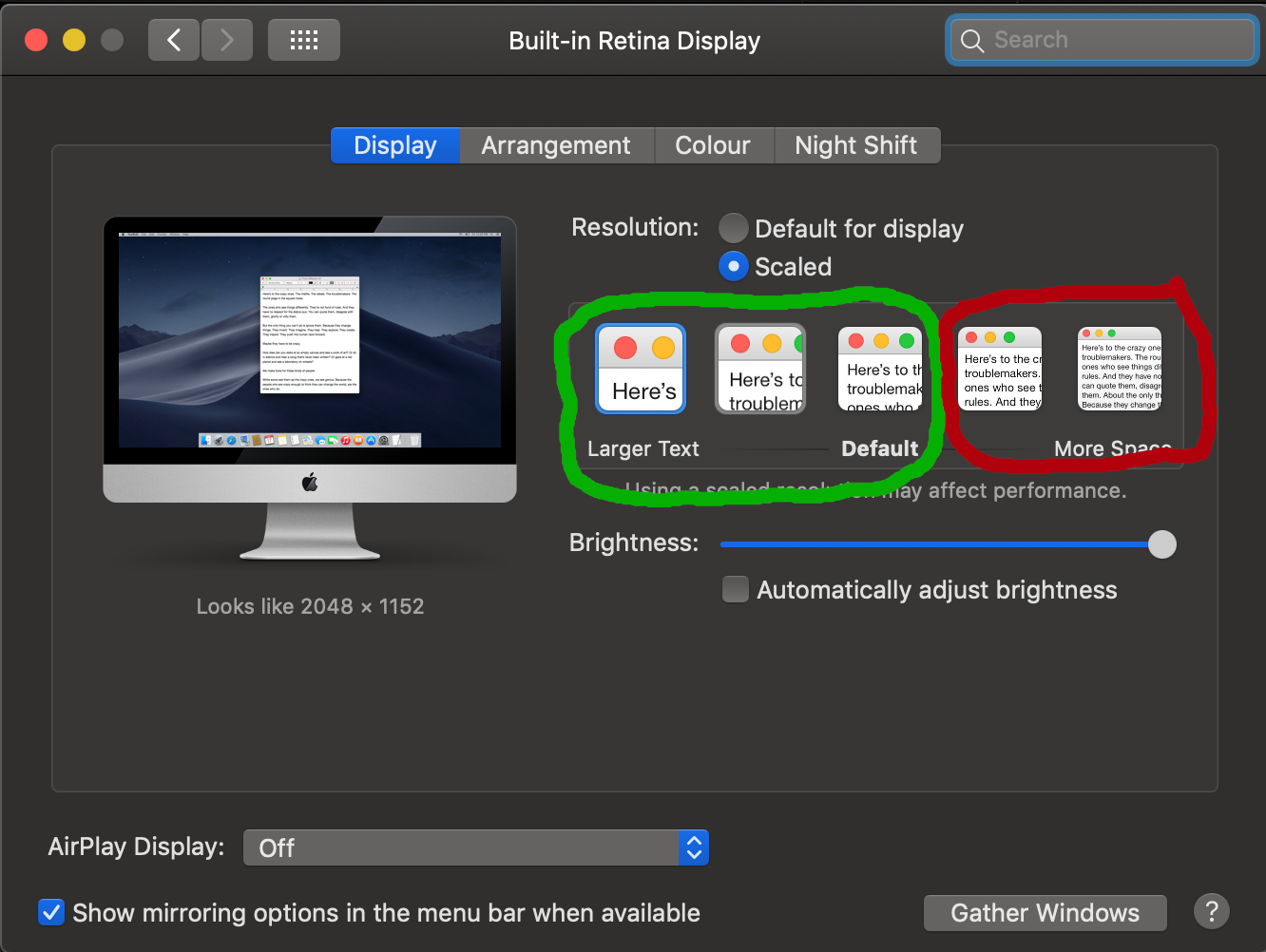Click the Brightness slider knob
The image size is (1266, 952).
point(1161,543)
